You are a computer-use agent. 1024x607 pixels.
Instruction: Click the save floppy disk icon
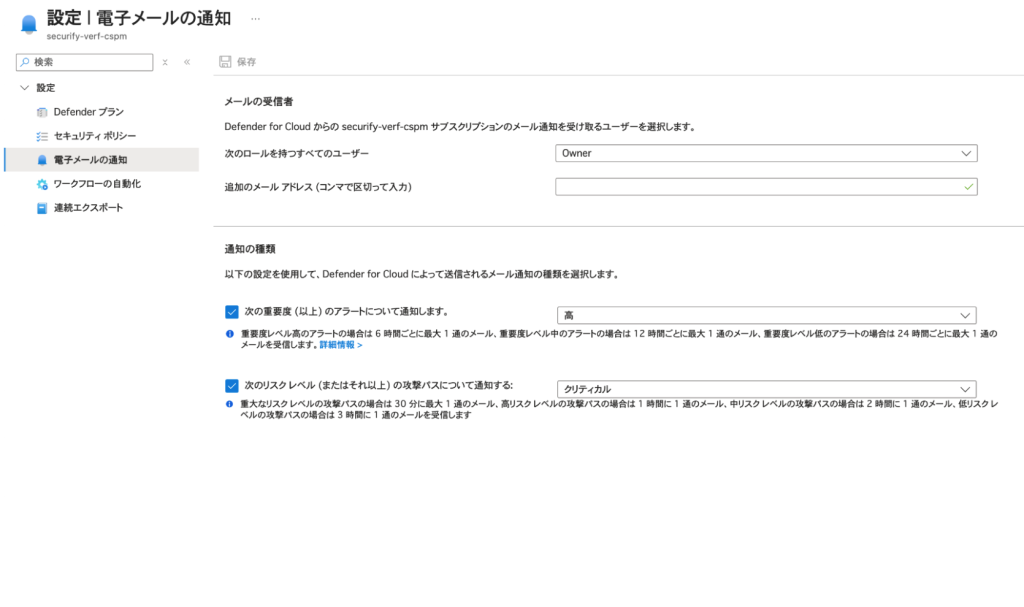[225, 62]
